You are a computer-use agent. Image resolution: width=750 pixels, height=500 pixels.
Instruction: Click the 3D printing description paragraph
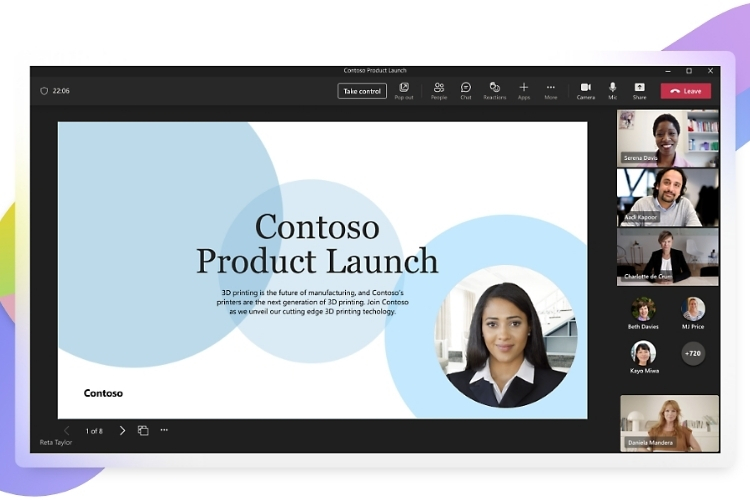312,302
